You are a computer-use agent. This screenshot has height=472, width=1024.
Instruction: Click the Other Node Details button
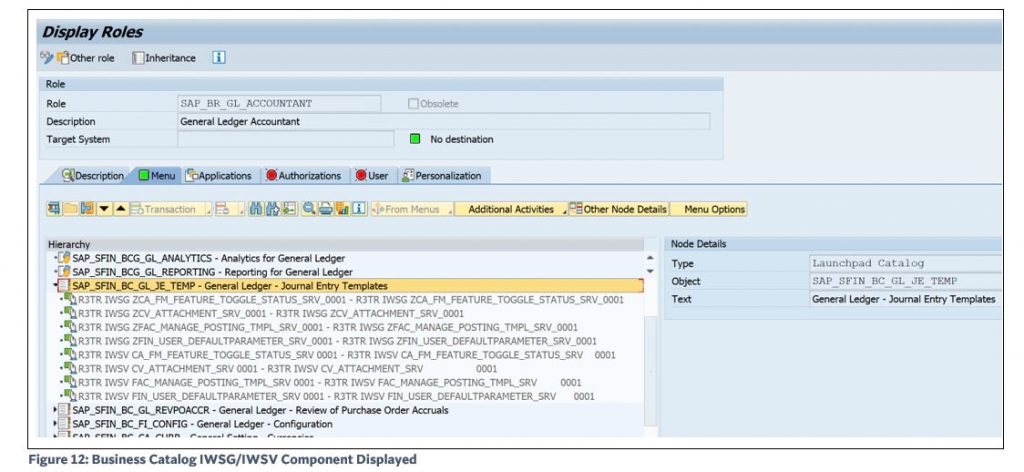click(x=618, y=210)
